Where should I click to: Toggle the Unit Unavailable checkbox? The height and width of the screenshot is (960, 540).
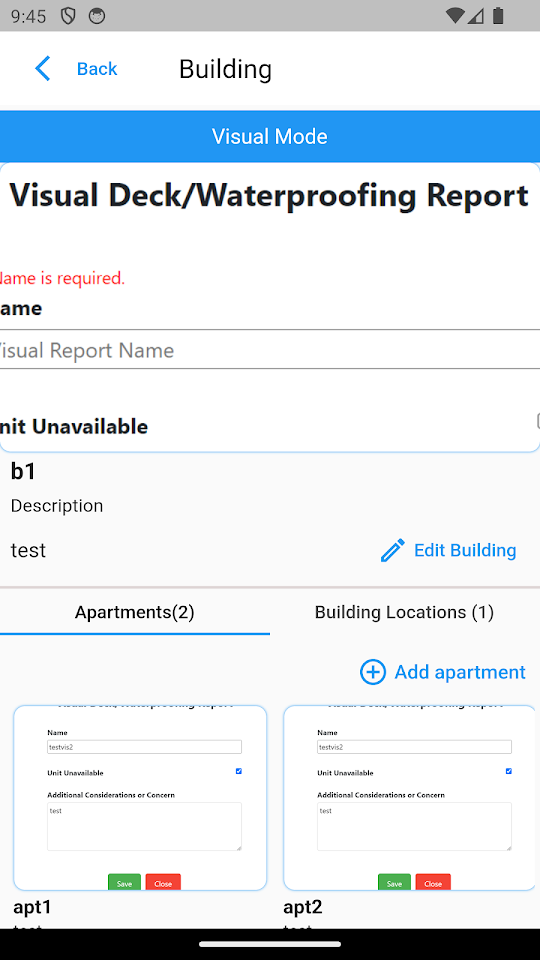[x=538, y=421]
